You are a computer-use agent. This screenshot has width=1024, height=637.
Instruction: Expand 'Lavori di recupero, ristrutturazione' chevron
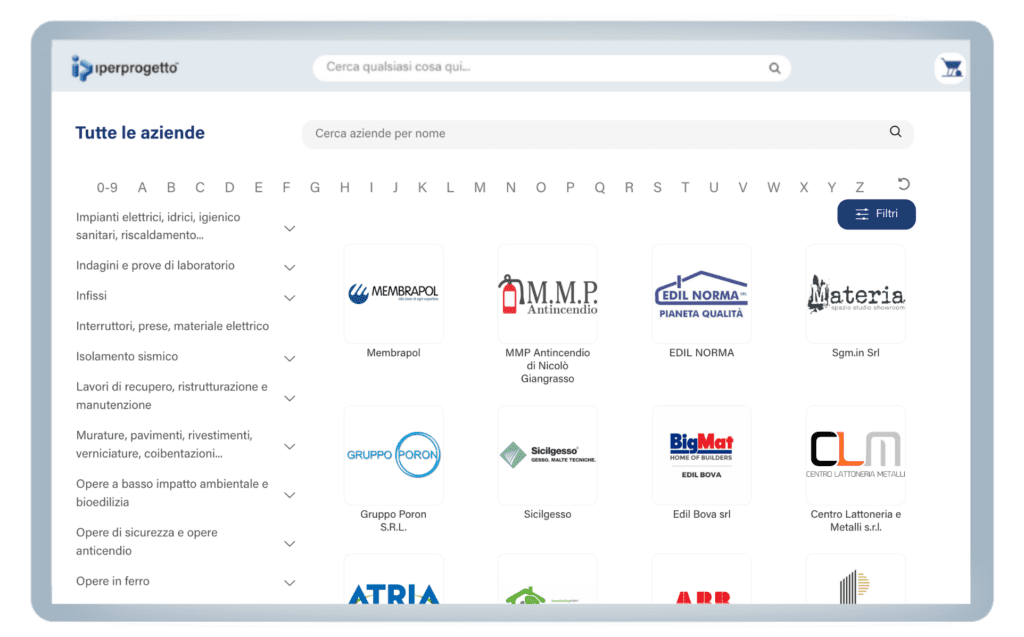289,398
